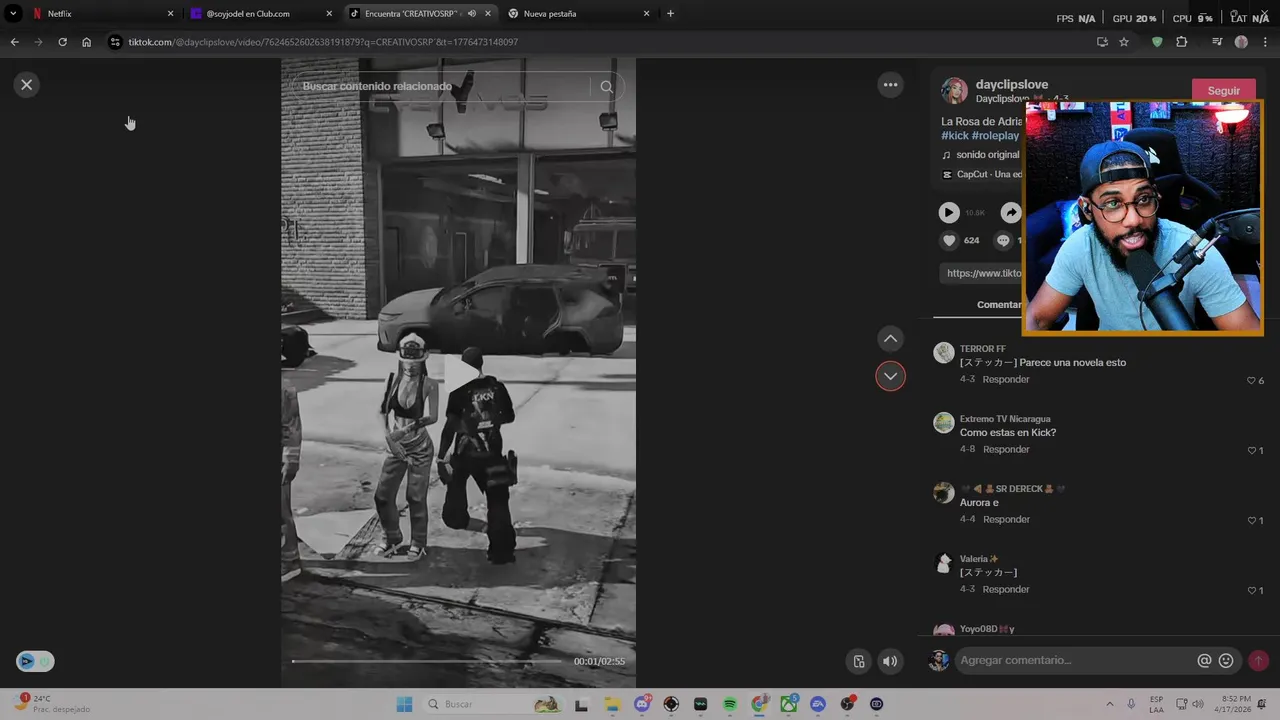1280x720 pixels.
Task: Click the taskbar Buscar search box
Action: point(492,705)
